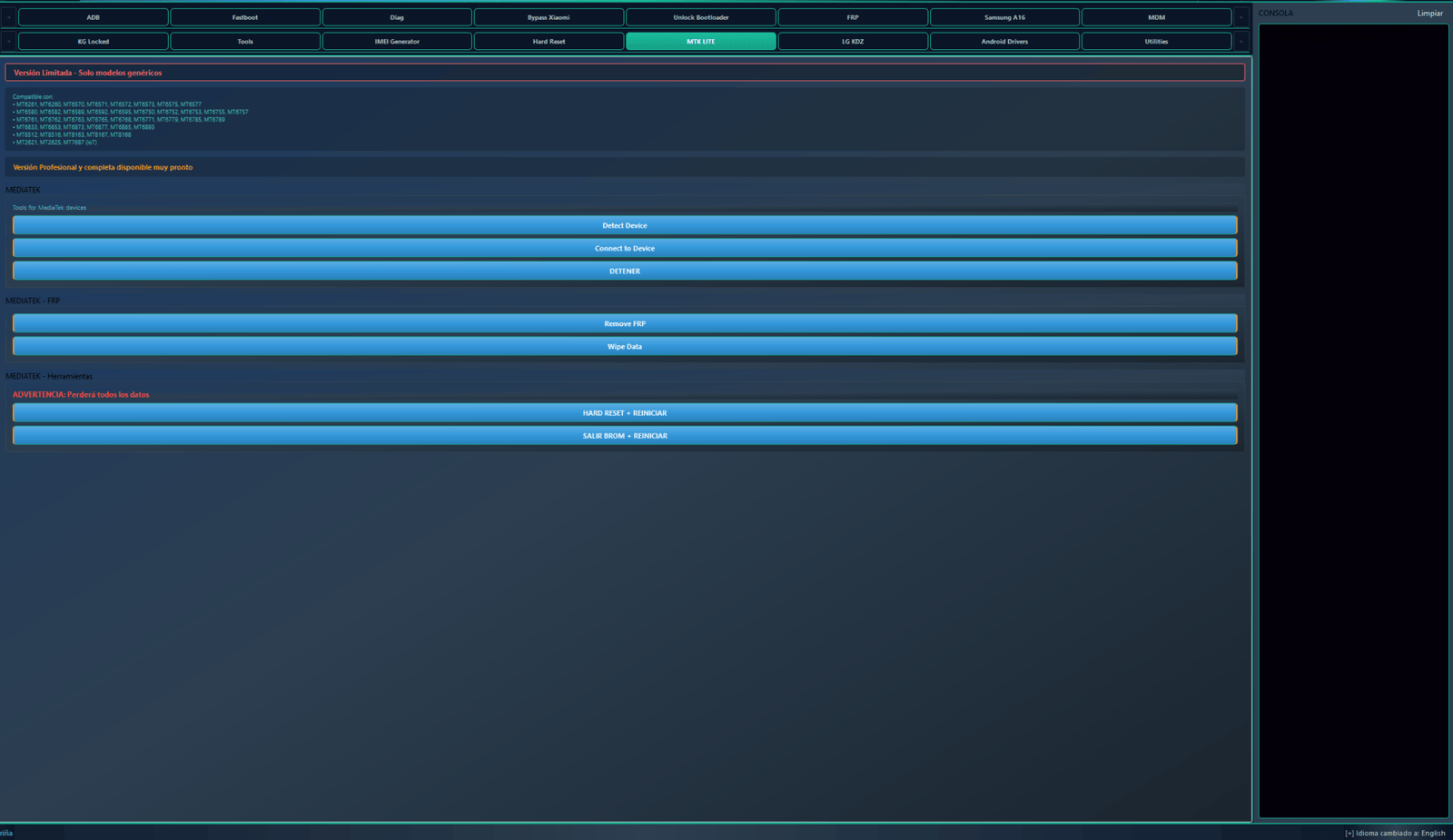The height and width of the screenshot is (840, 1453).
Task: Open the KG Locked tab
Action: pos(94,42)
